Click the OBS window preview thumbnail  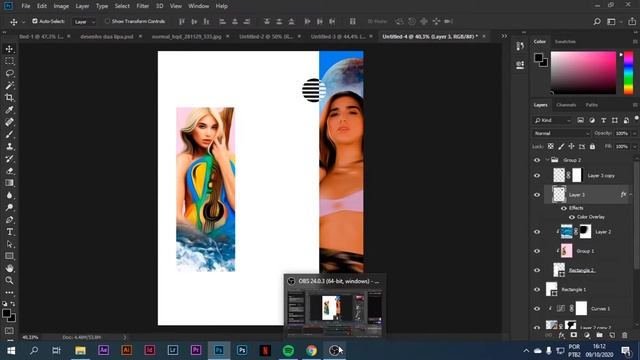coord(335,312)
